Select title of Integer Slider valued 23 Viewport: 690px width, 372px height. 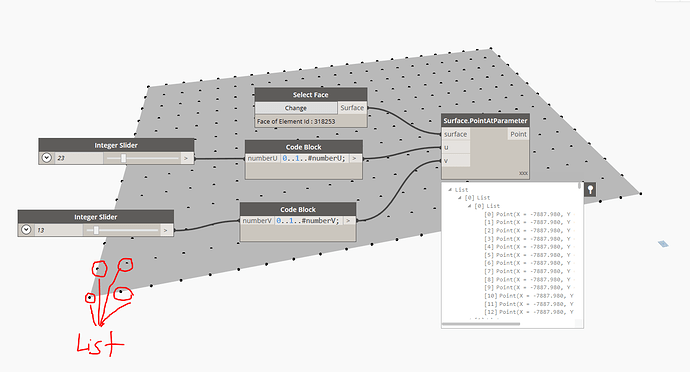116,145
